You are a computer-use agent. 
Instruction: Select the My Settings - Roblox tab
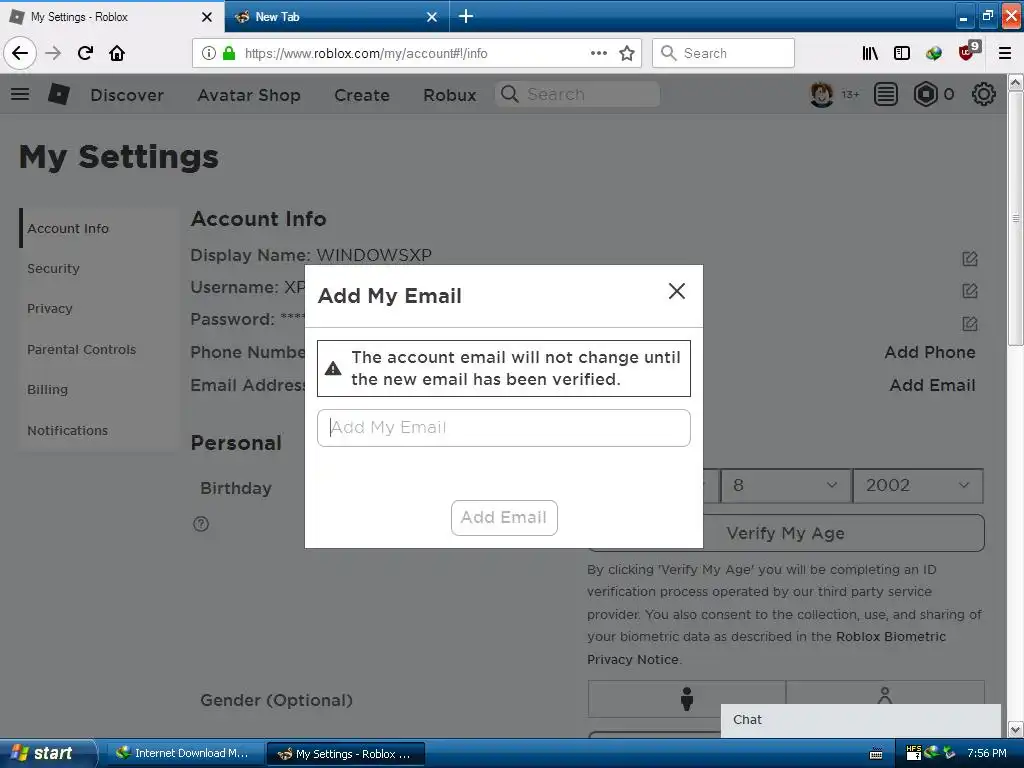tap(112, 16)
